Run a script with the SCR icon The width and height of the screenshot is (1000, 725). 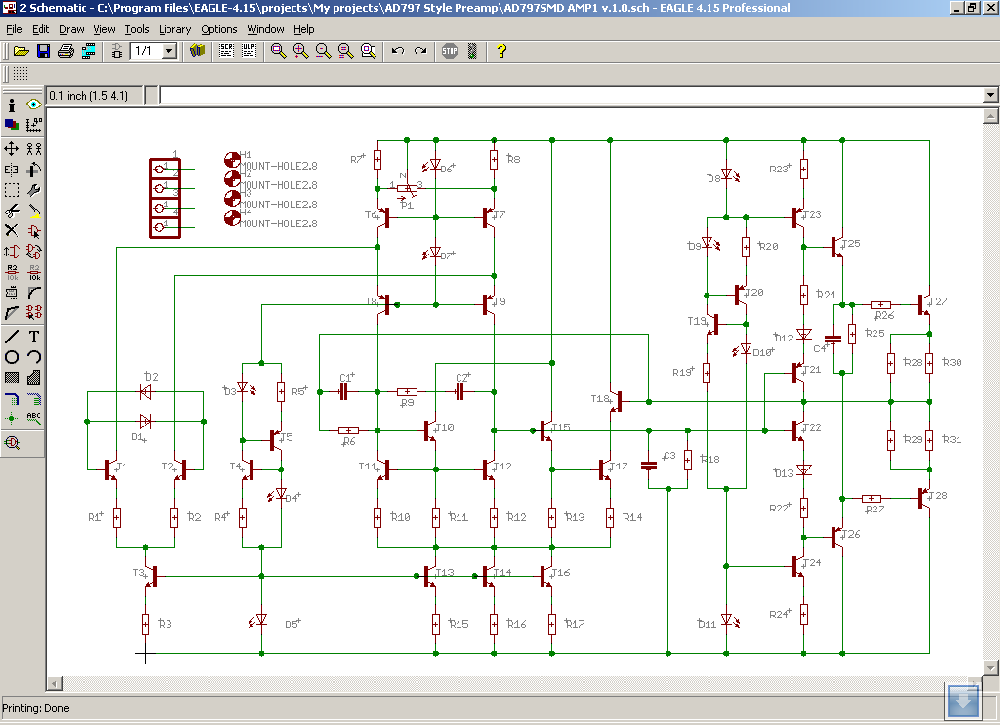click(226, 51)
